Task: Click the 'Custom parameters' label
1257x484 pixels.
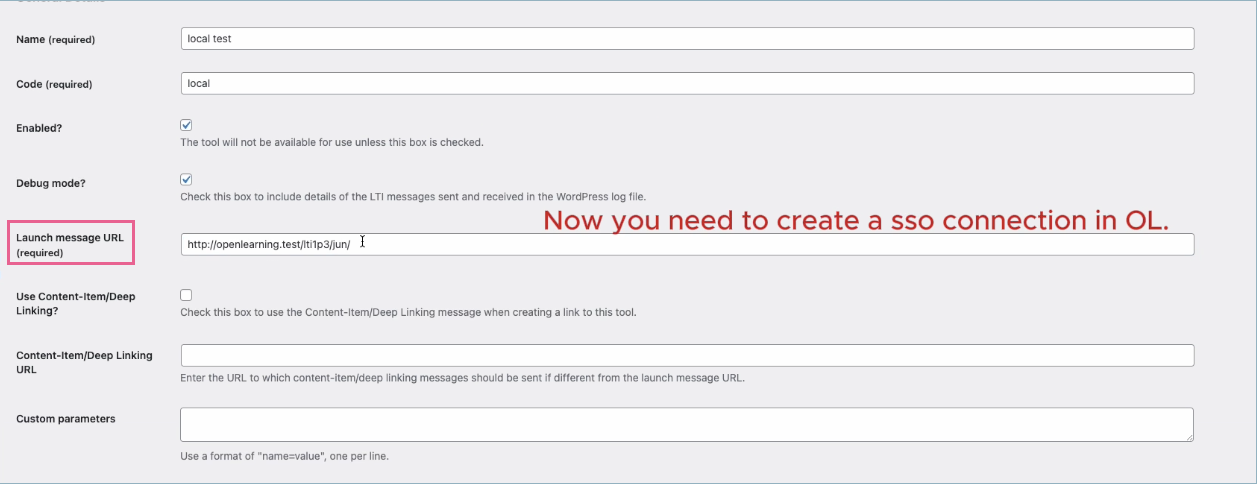Action: pos(66,419)
